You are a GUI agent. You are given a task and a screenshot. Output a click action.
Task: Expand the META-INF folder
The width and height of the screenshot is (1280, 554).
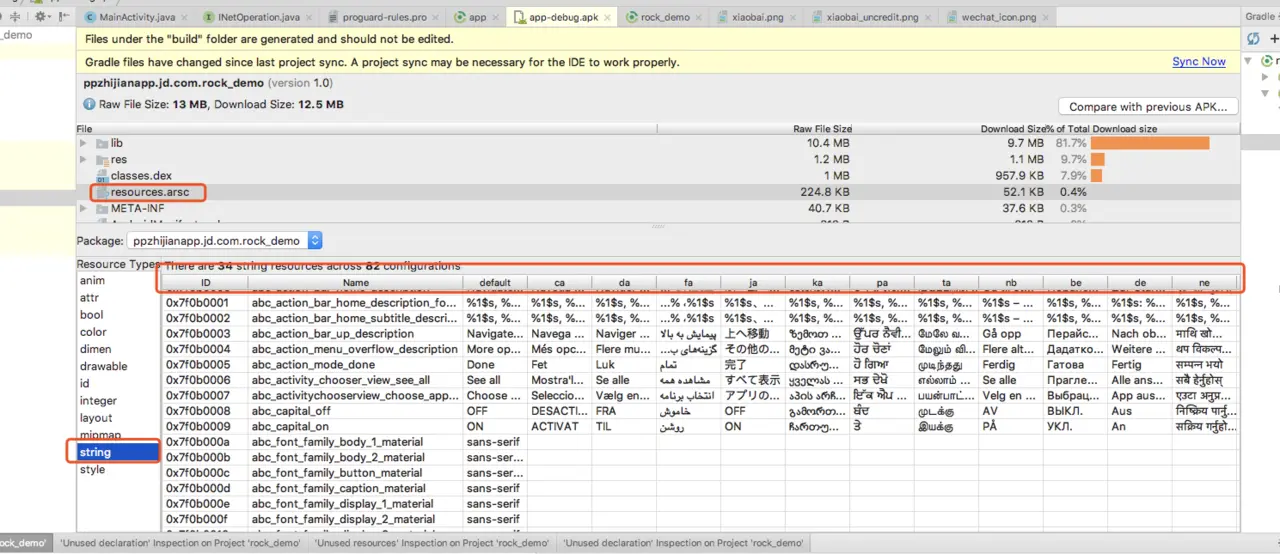(x=84, y=208)
